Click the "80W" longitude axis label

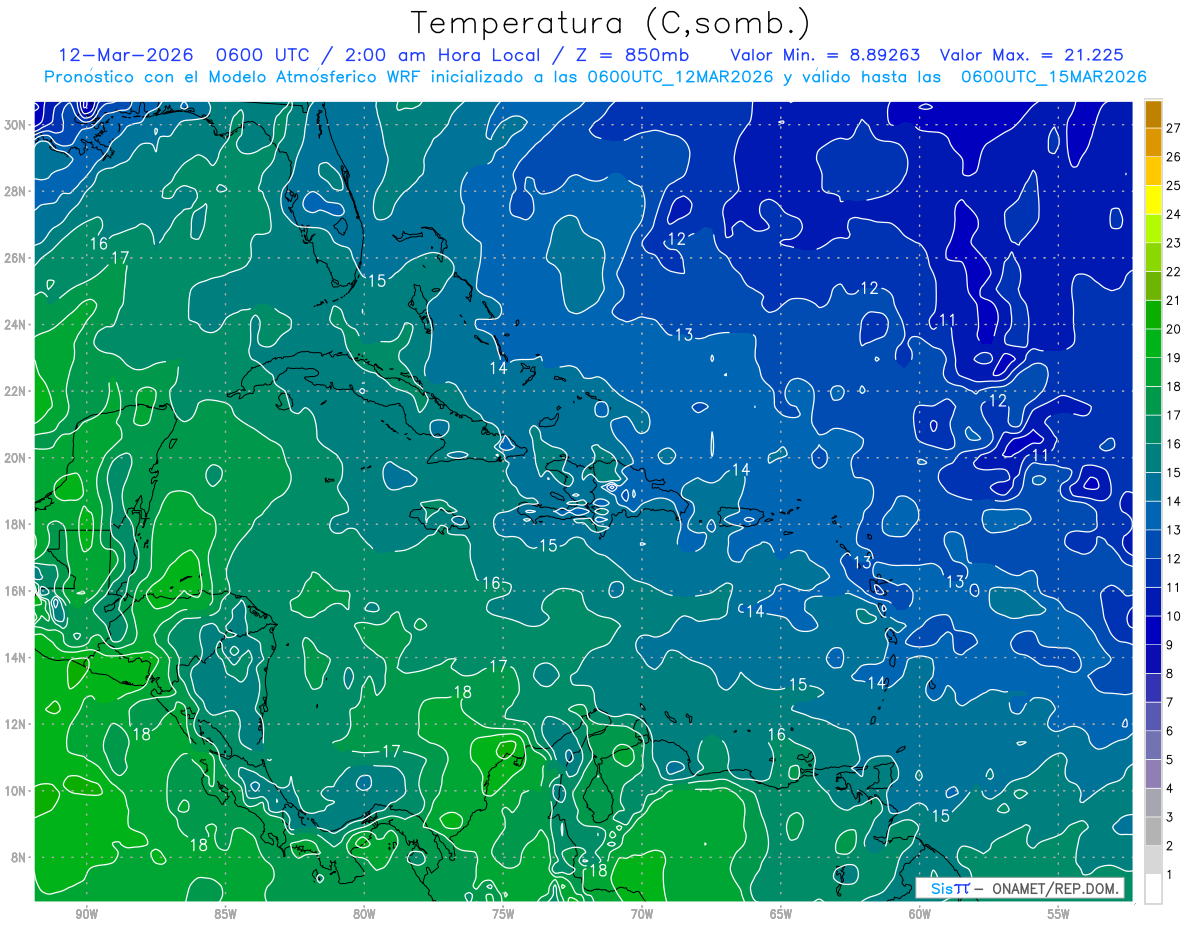[364, 914]
